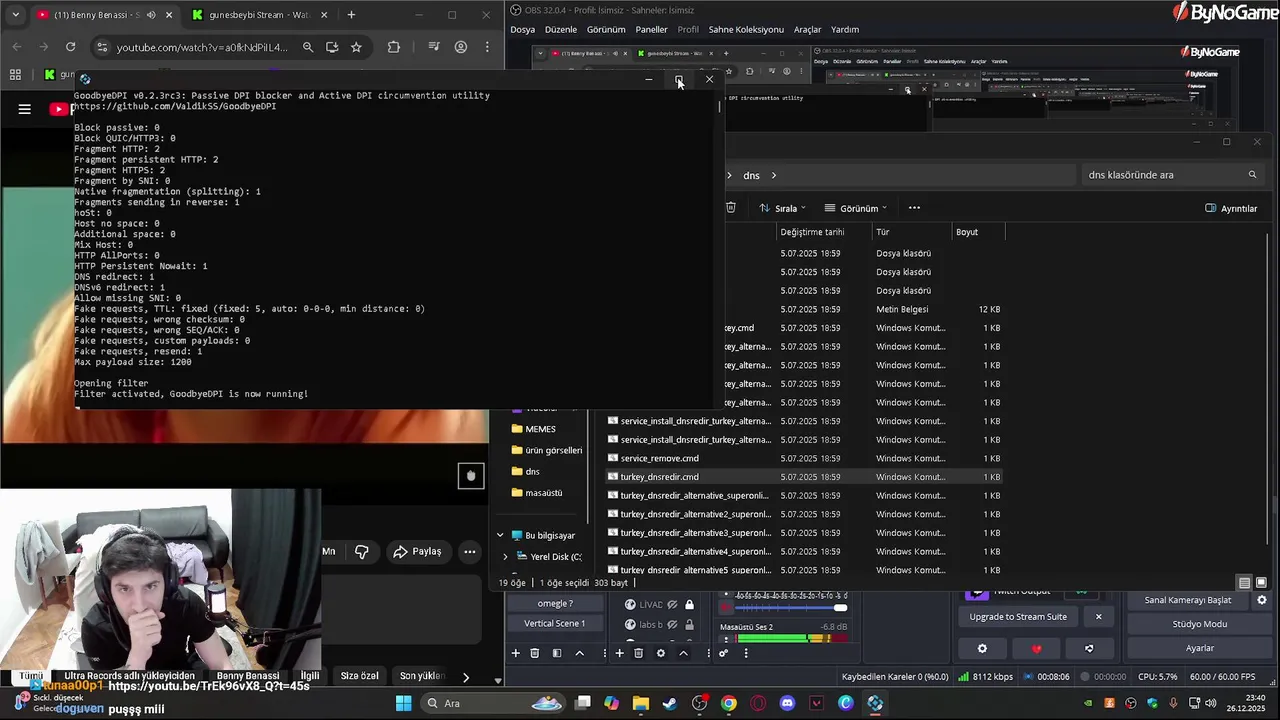Open ürün görselleri folder in sidebar
The width and height of the screenshot is (1280, 720).
click(x=546, y=450)
